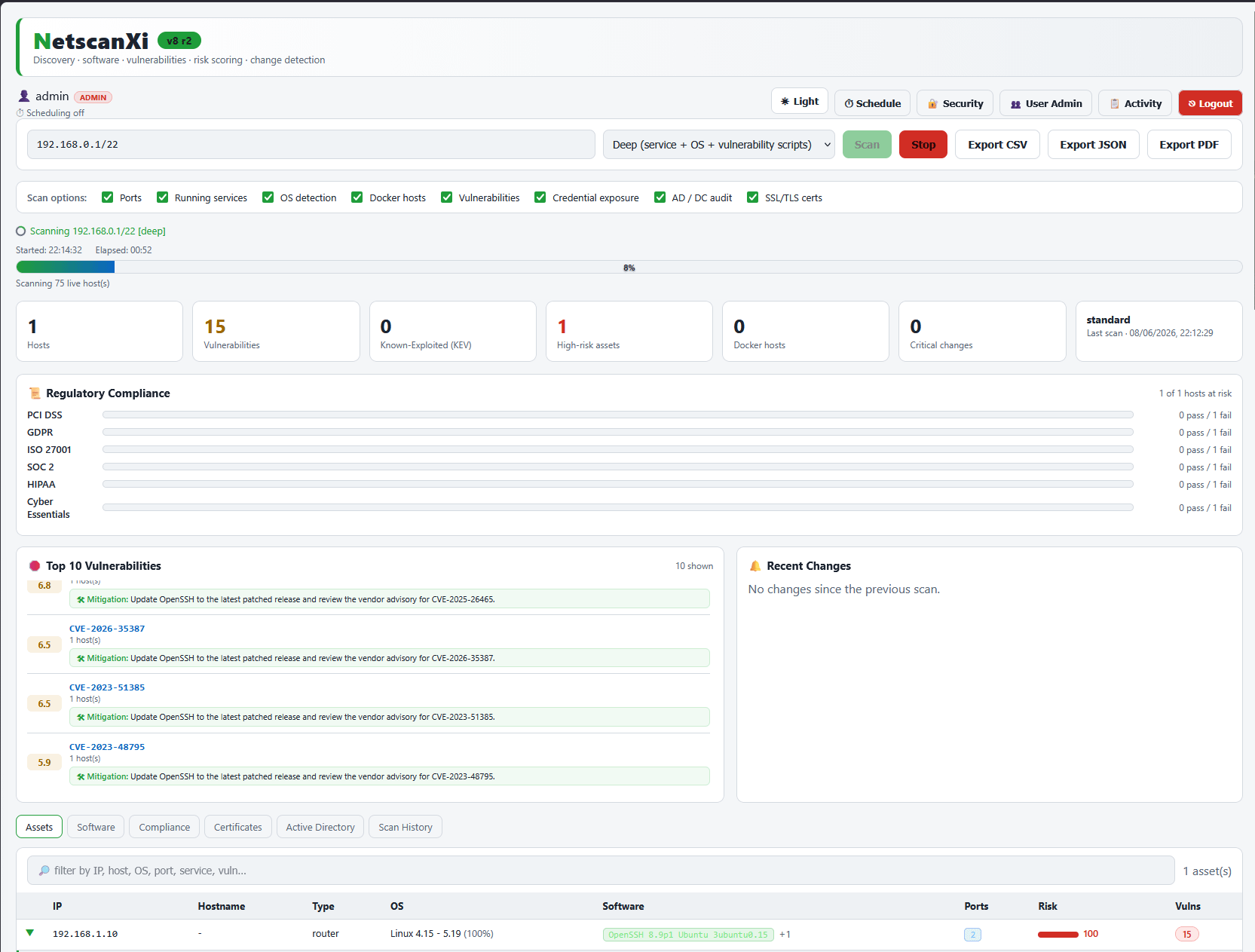Click the Recent Changes bell icon
The width and height of the screenshot is (1255, 952).
pos(755,566)
